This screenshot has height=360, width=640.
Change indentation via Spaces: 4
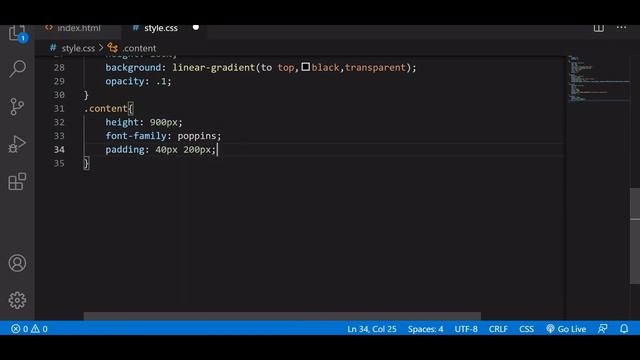(425, 329)
